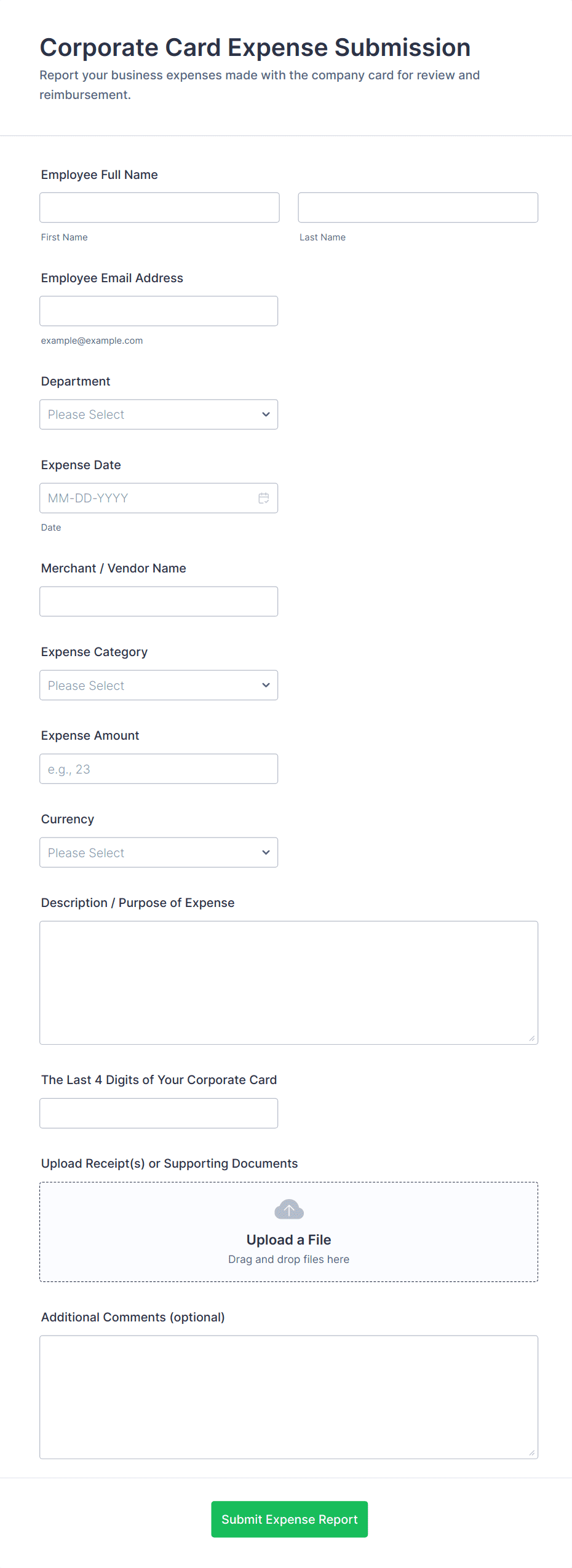Open the Department dropdown

(158, 414)
